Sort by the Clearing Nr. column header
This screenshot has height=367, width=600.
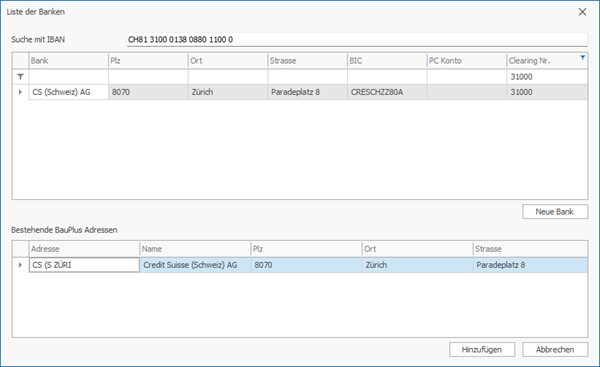(x=547, y=61)
